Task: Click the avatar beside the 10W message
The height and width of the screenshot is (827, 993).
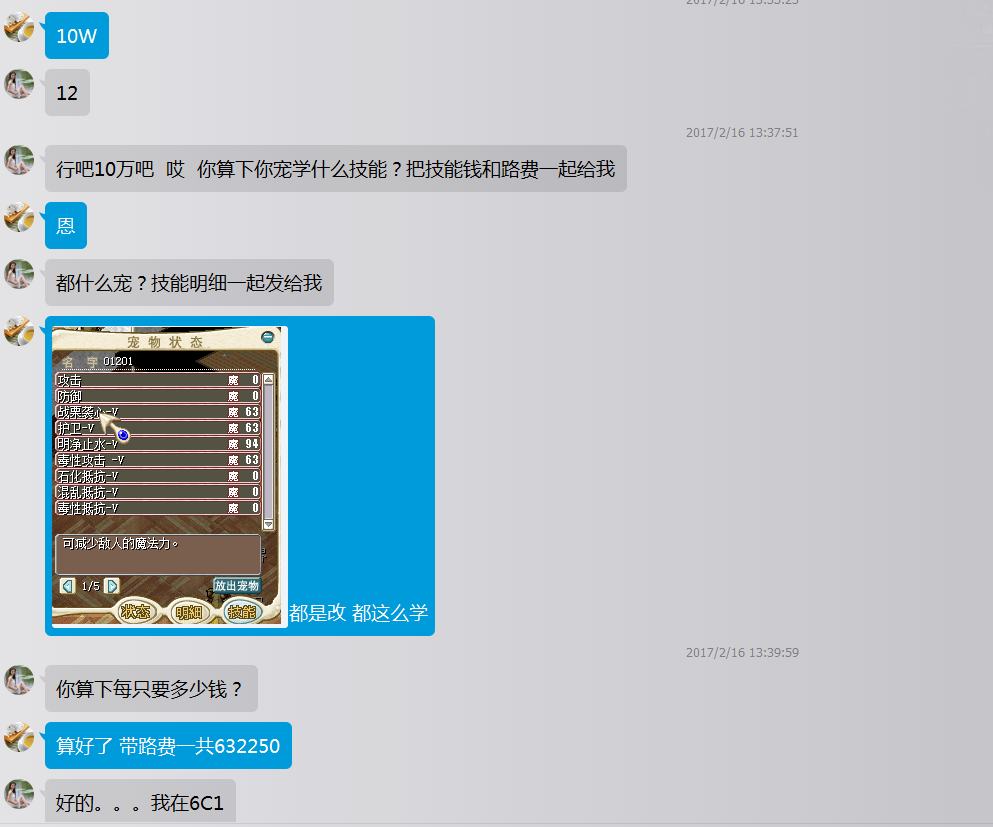Action: click(19, 27)
